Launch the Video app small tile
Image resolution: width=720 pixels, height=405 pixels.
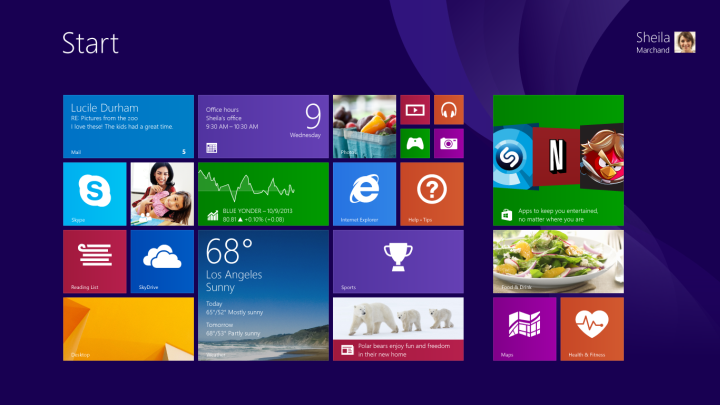click(x=414, y=110)
